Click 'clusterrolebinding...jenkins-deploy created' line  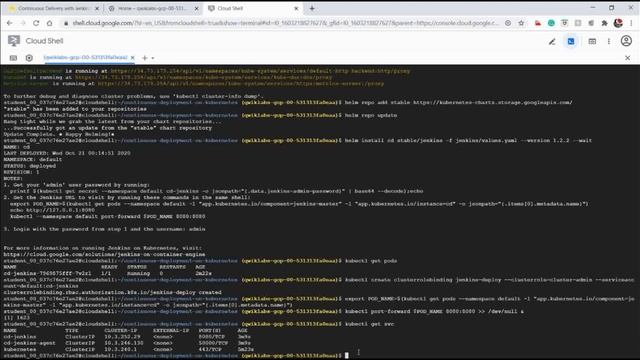coord(113,293)
